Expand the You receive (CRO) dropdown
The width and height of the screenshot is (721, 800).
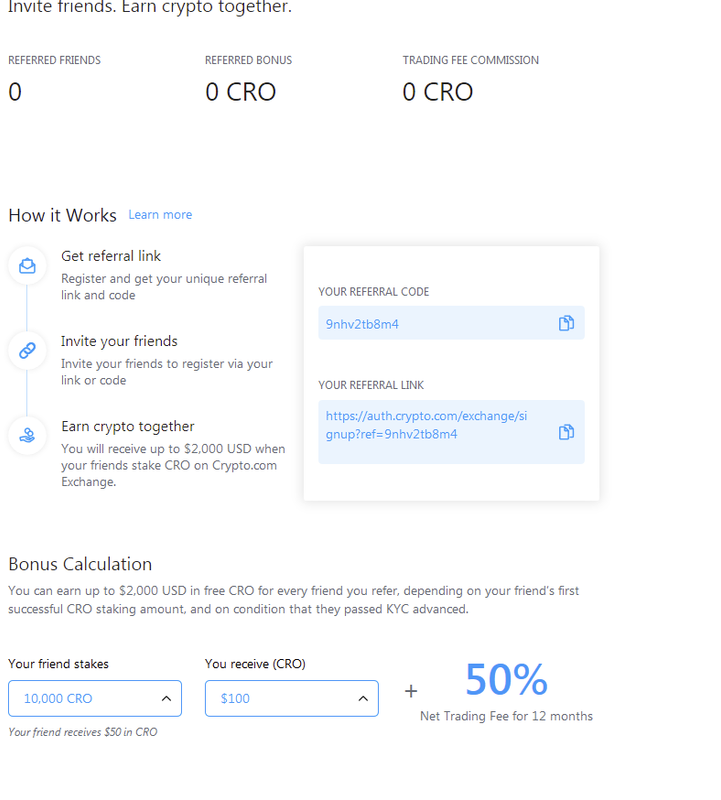click(291, 698)
